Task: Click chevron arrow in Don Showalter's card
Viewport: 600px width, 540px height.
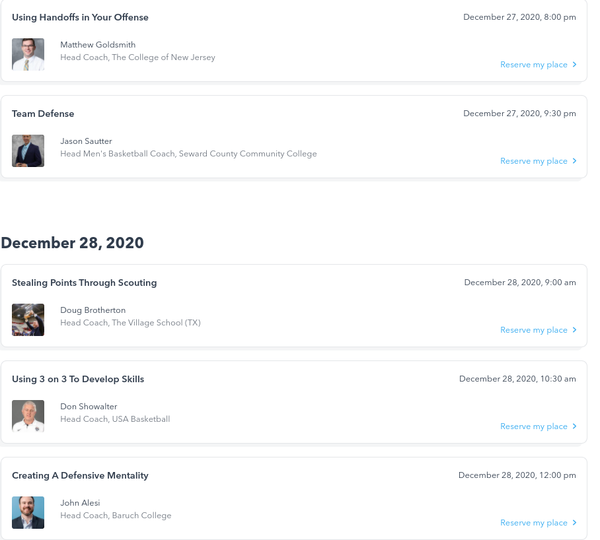Action: coord(575,426)
